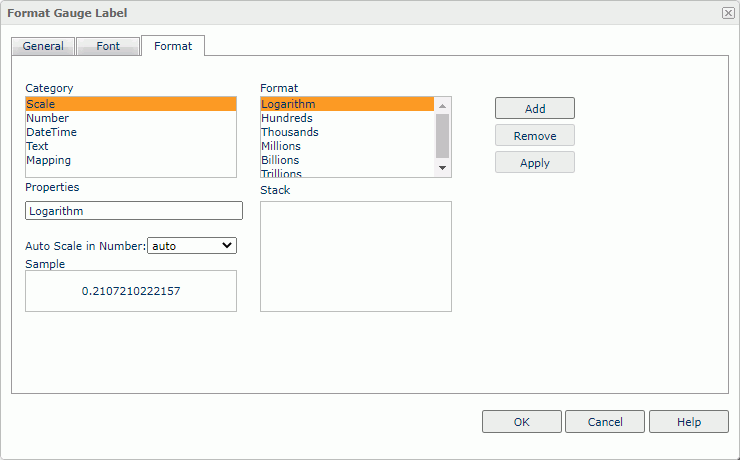Select Millions format option
The height and width of the screenshot is (460, 740).
282,146
